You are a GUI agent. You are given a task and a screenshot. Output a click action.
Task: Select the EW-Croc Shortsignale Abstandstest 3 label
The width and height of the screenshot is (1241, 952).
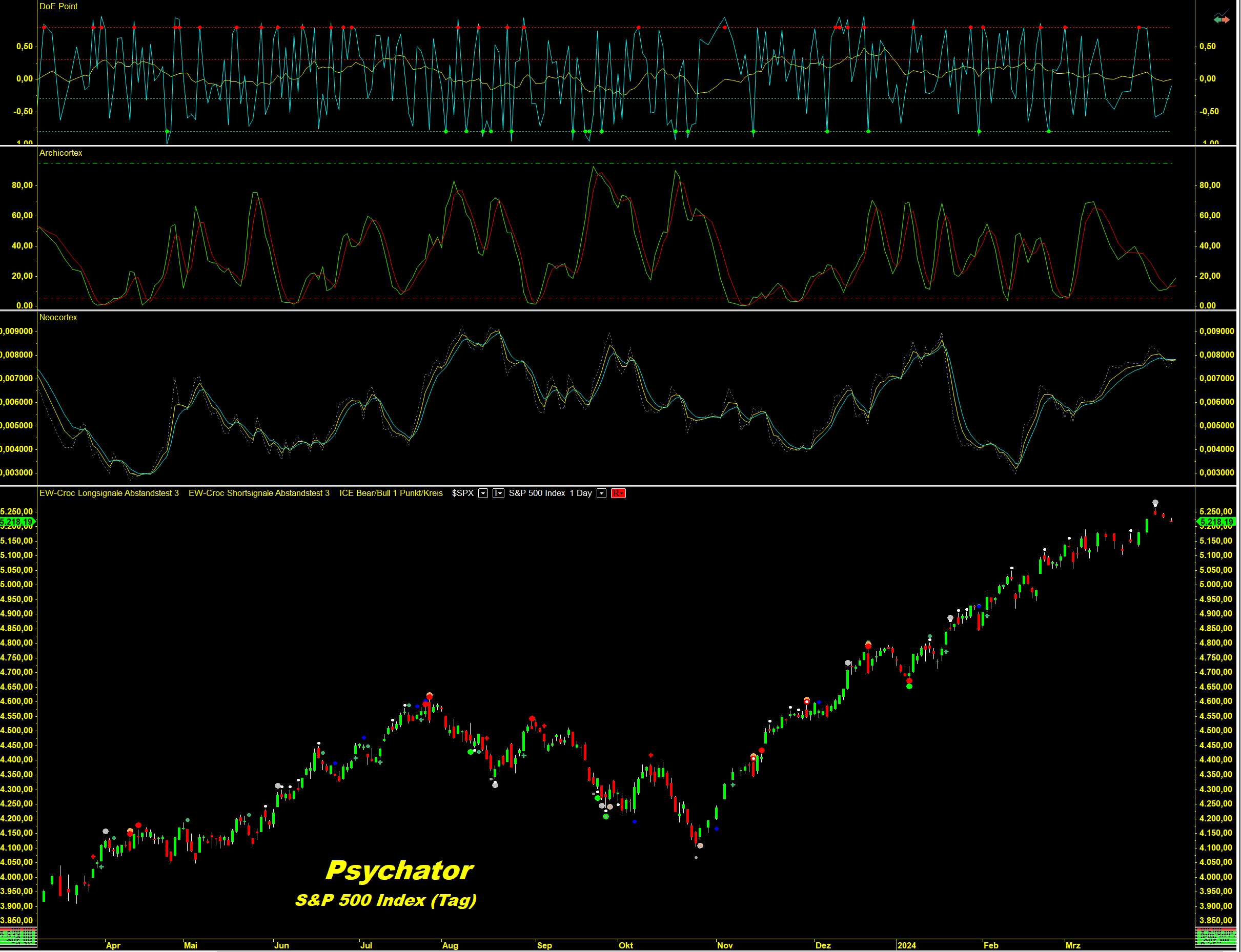tap(258, 493)
